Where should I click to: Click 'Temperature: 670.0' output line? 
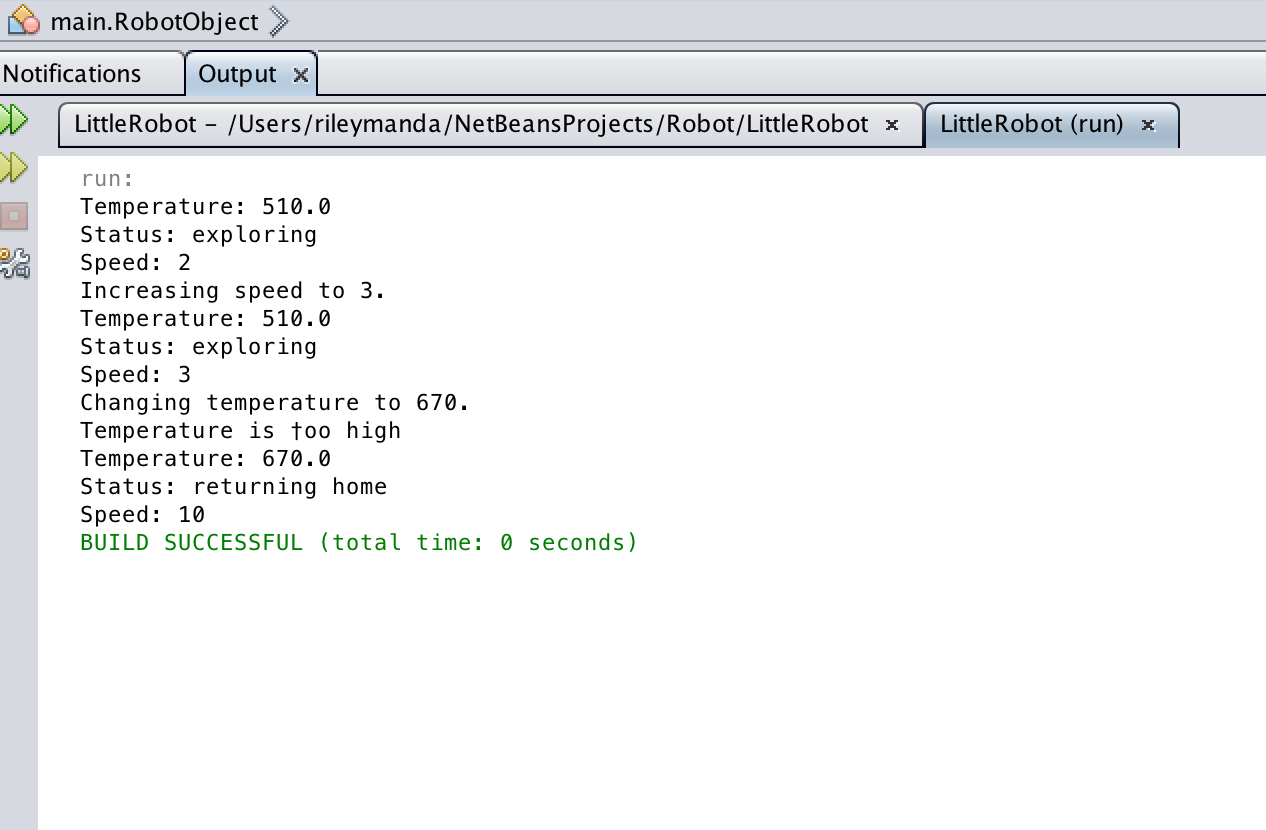tap(205, 459)
